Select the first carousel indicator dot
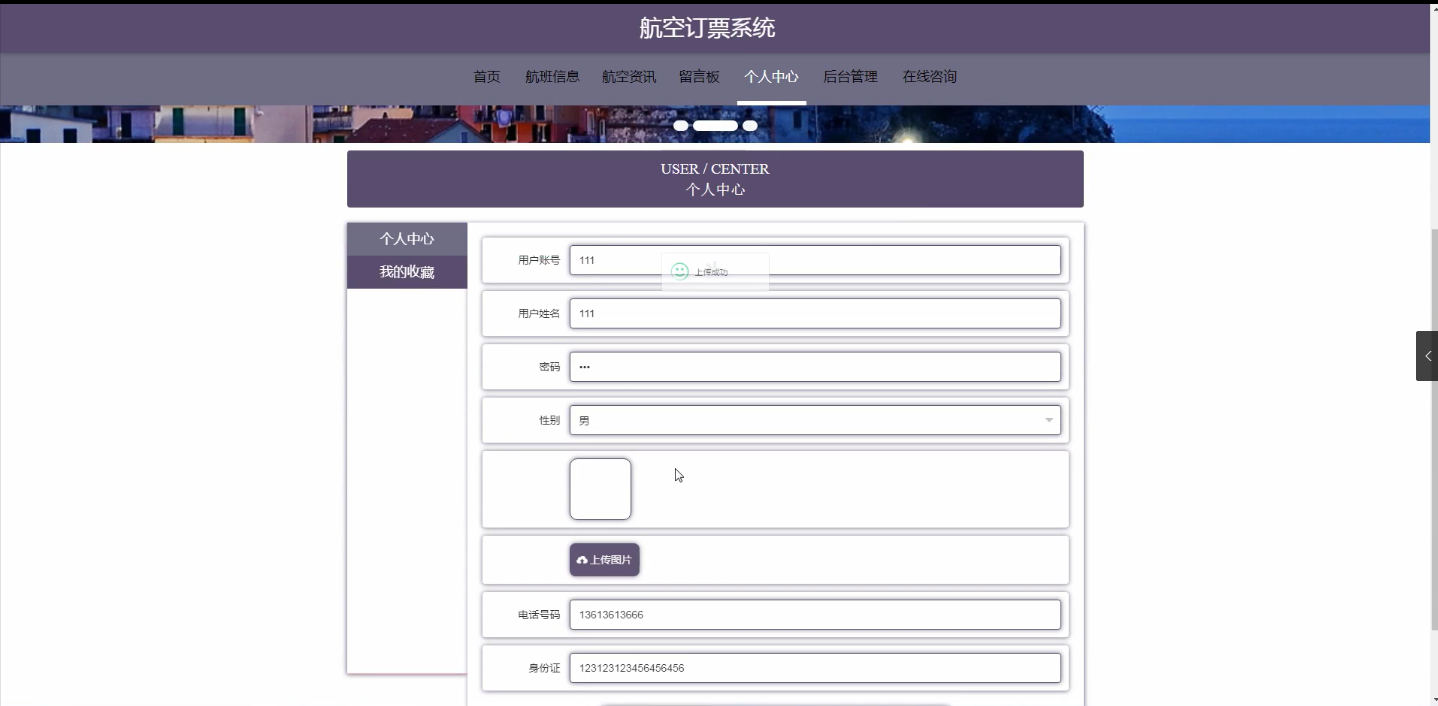The image size is (1438, 706). click(x=681, y=125)
